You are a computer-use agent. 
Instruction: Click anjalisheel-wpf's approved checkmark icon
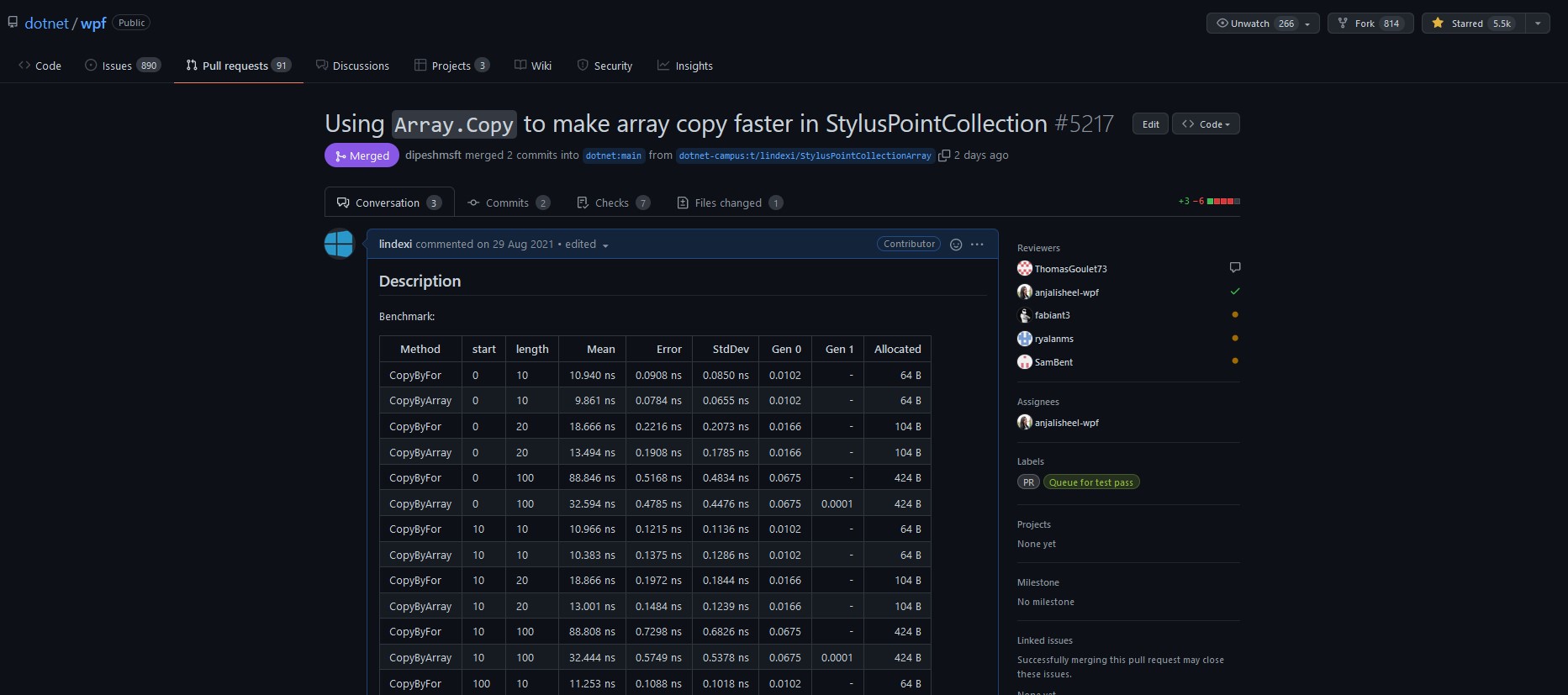1235,292
